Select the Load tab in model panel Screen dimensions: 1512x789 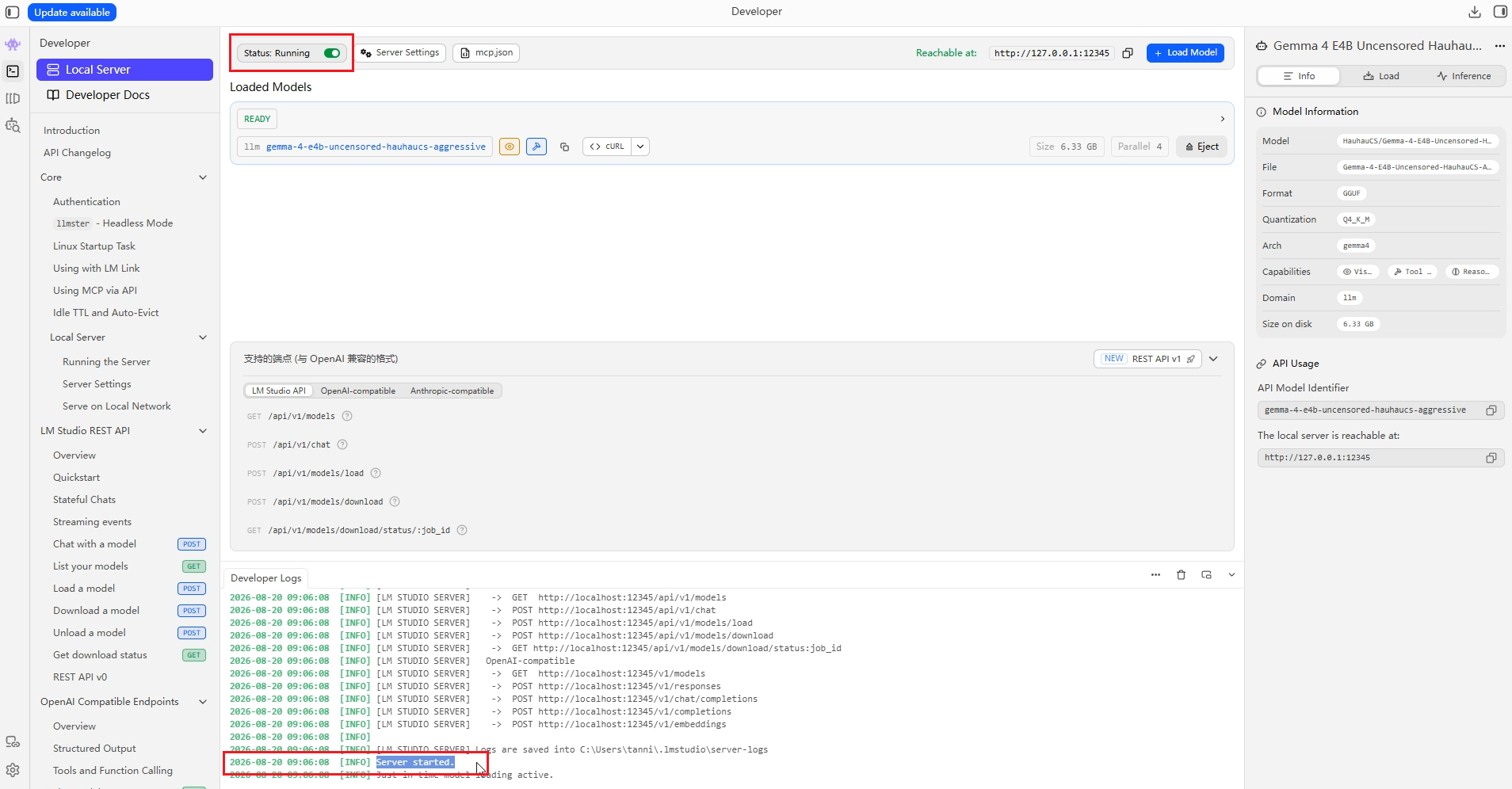[x=1381, y=76]
